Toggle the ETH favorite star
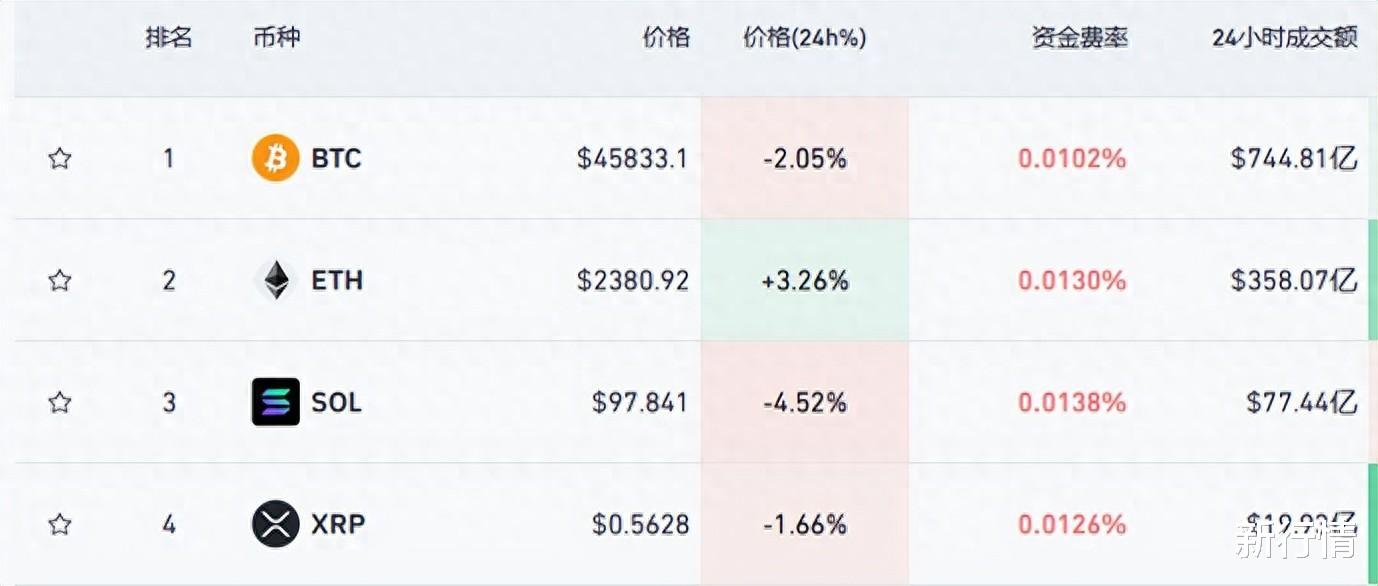1378x586 pixels. [x=60, y=281]
